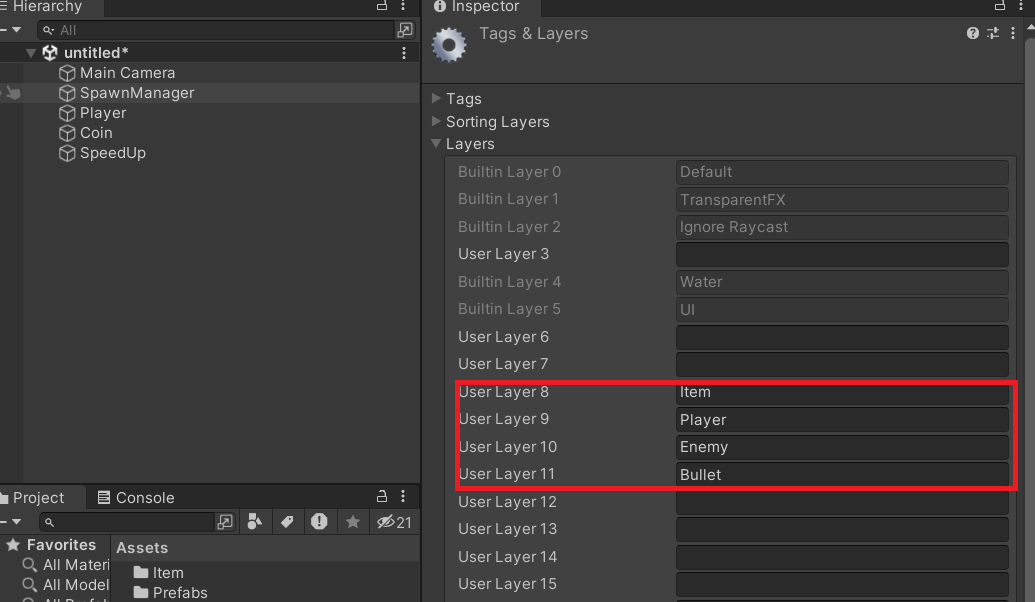The image size is (1035, 602).
Task: Open the Project panel kebab menu
Action: point(403,496)
